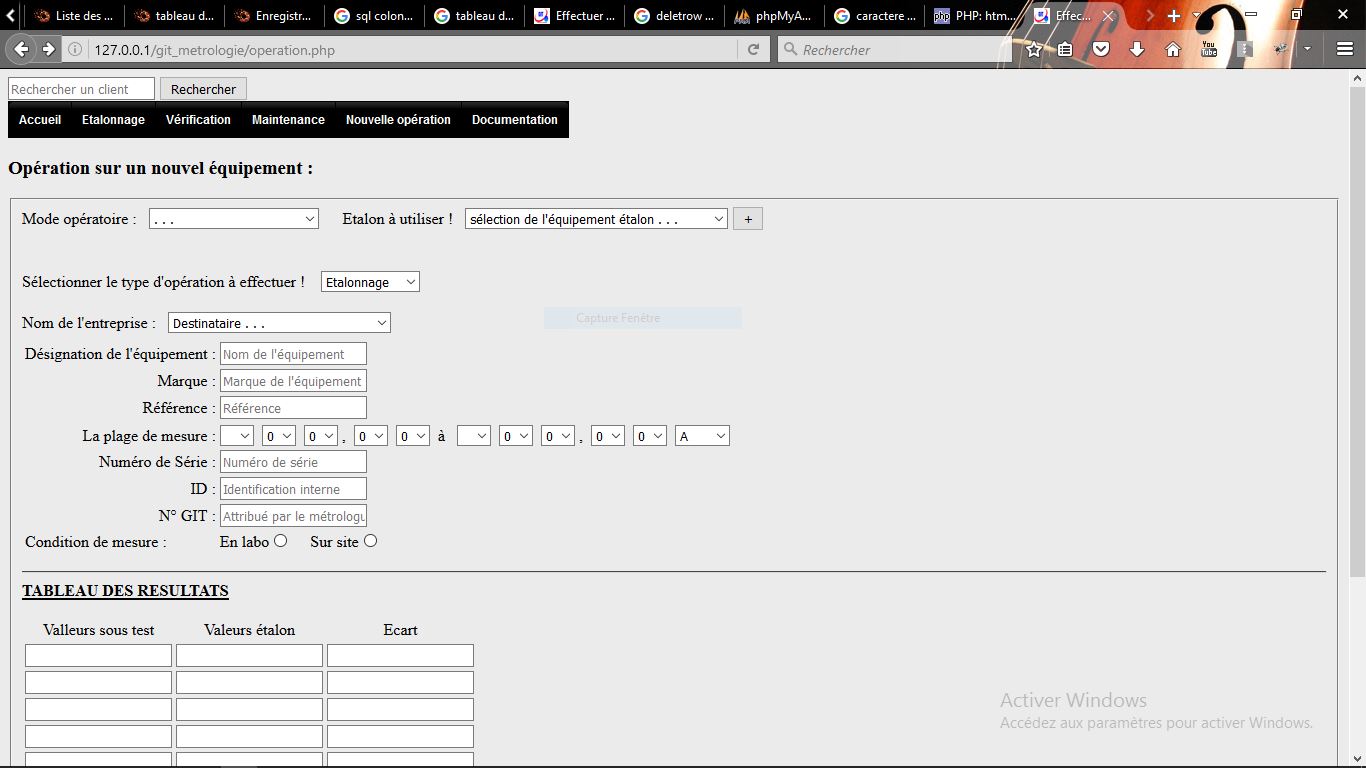
Task: Click the first 'Valleurs sous test' field
Action: pyautogui.click(x=97, y=655)
